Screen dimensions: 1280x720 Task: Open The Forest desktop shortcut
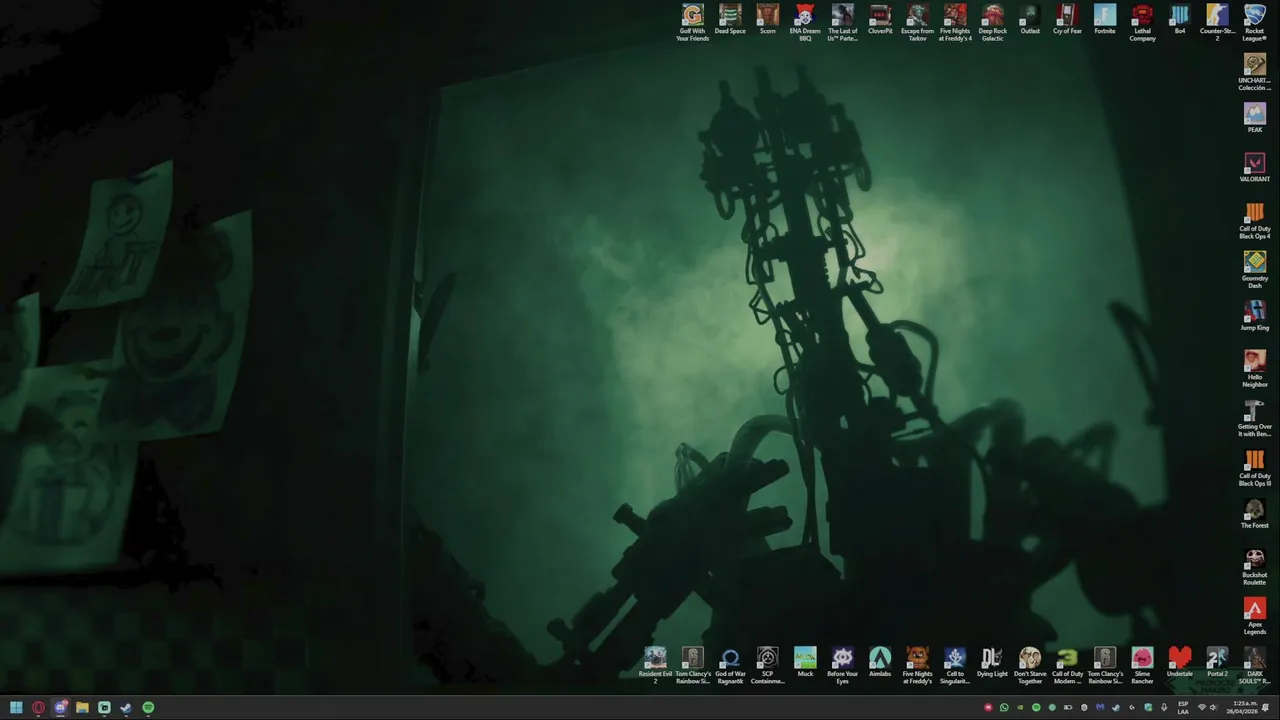[x=1255, y=514]
